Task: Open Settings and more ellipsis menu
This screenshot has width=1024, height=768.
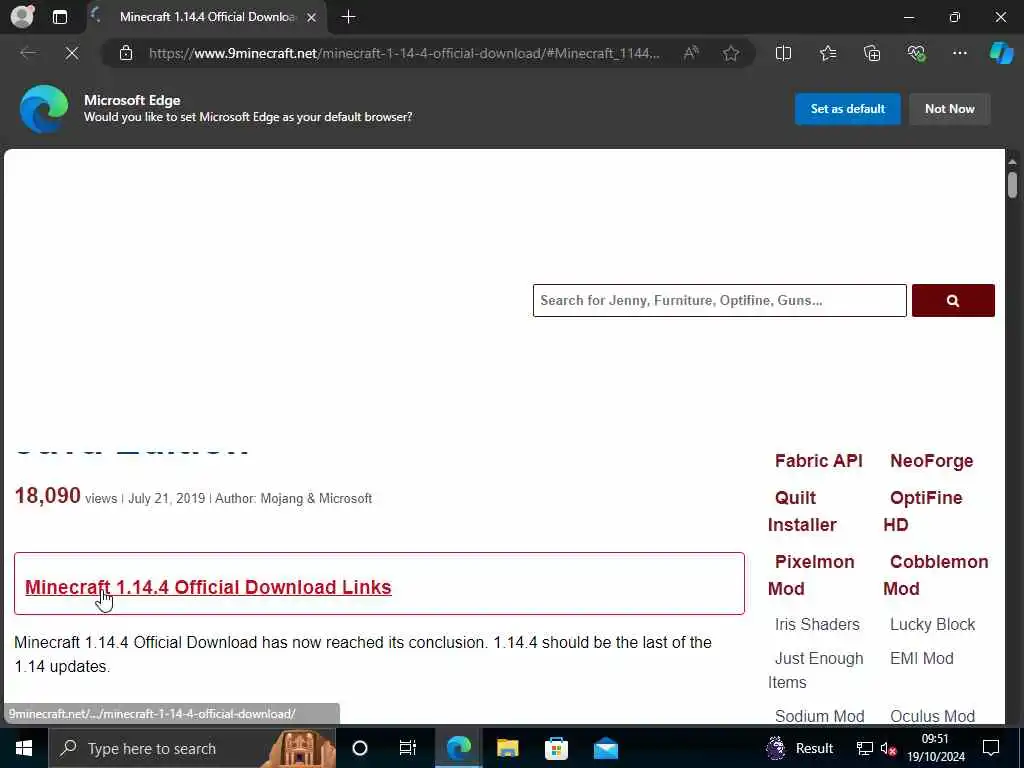Action: pyautogui.click(x=959, y=53)
